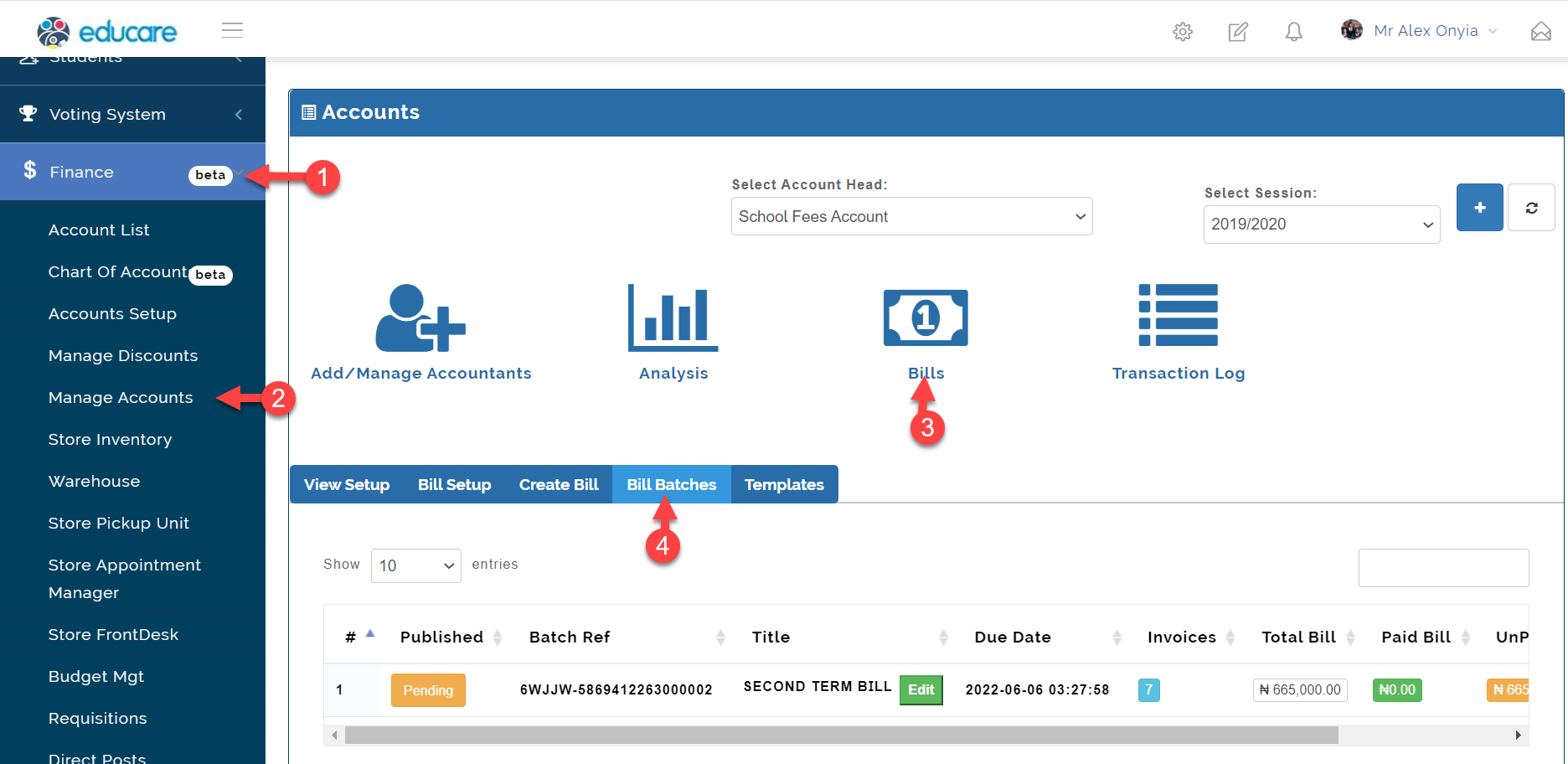Sort table by Published column
The width and height of the screenshot is (1568, 764).
pyautogui.click(x=498, y=638)
